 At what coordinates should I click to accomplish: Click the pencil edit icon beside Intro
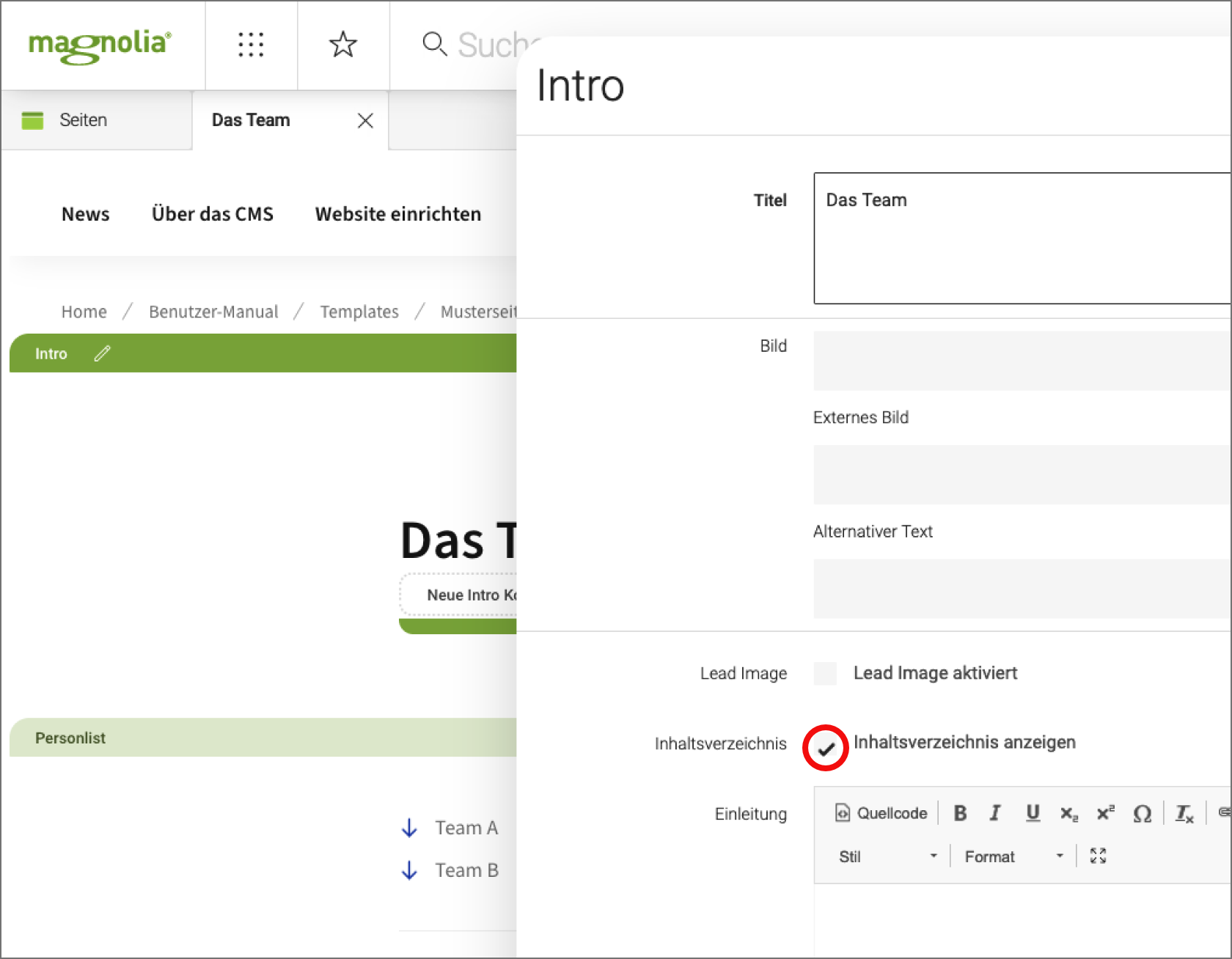click(102, 353)
